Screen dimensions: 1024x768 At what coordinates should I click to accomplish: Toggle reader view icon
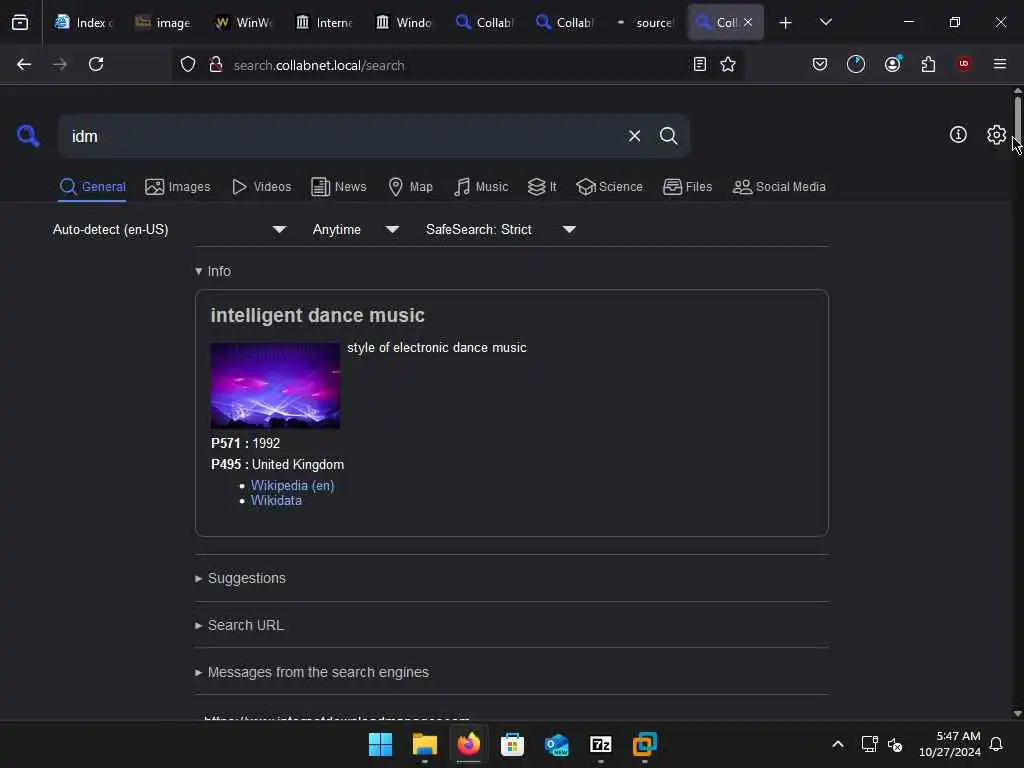(x=699, y=64)
